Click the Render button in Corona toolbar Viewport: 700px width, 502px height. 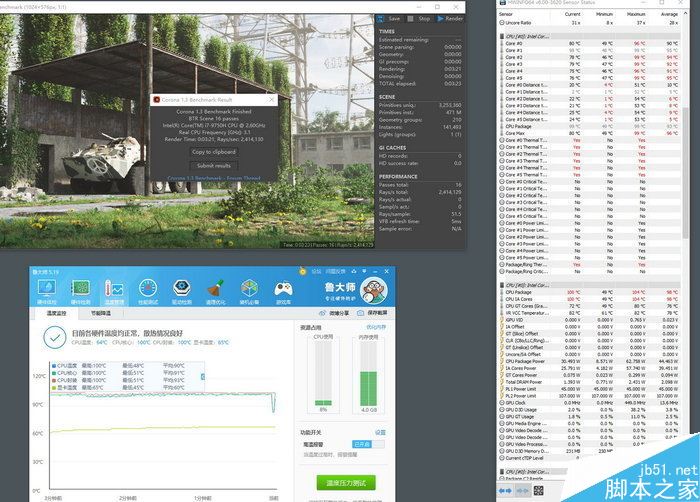click(x=450, y=19)
